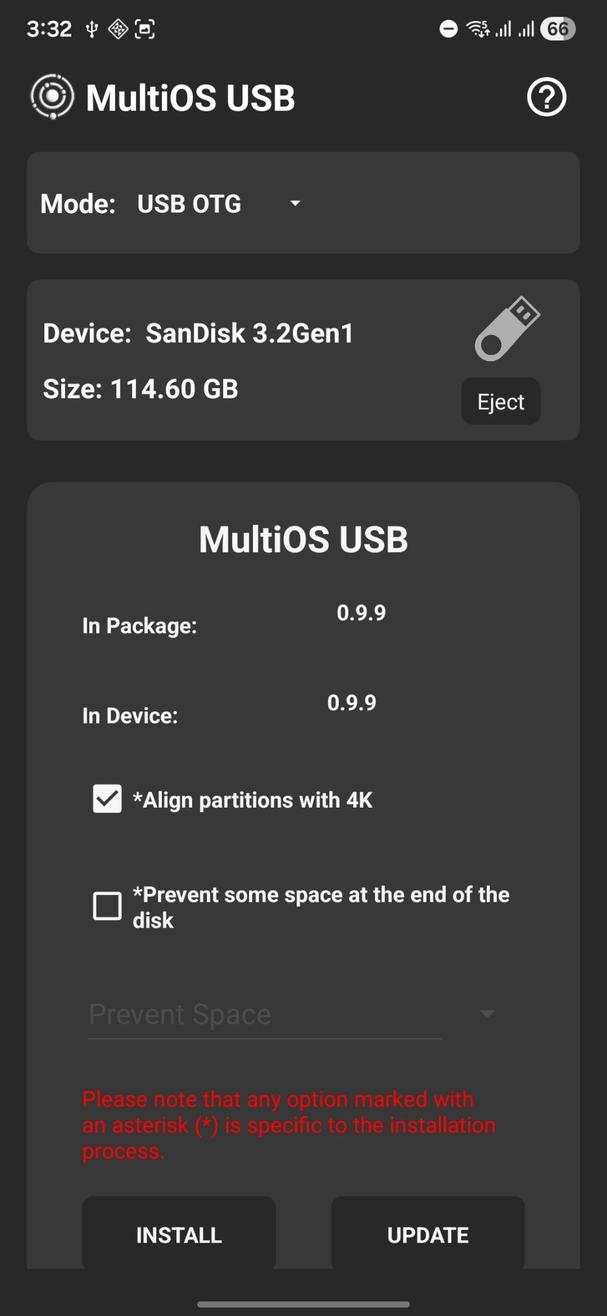Screen dimensions: 607x1316
Task: Tap the battery indicator showing 66
Action: [559, 28]
